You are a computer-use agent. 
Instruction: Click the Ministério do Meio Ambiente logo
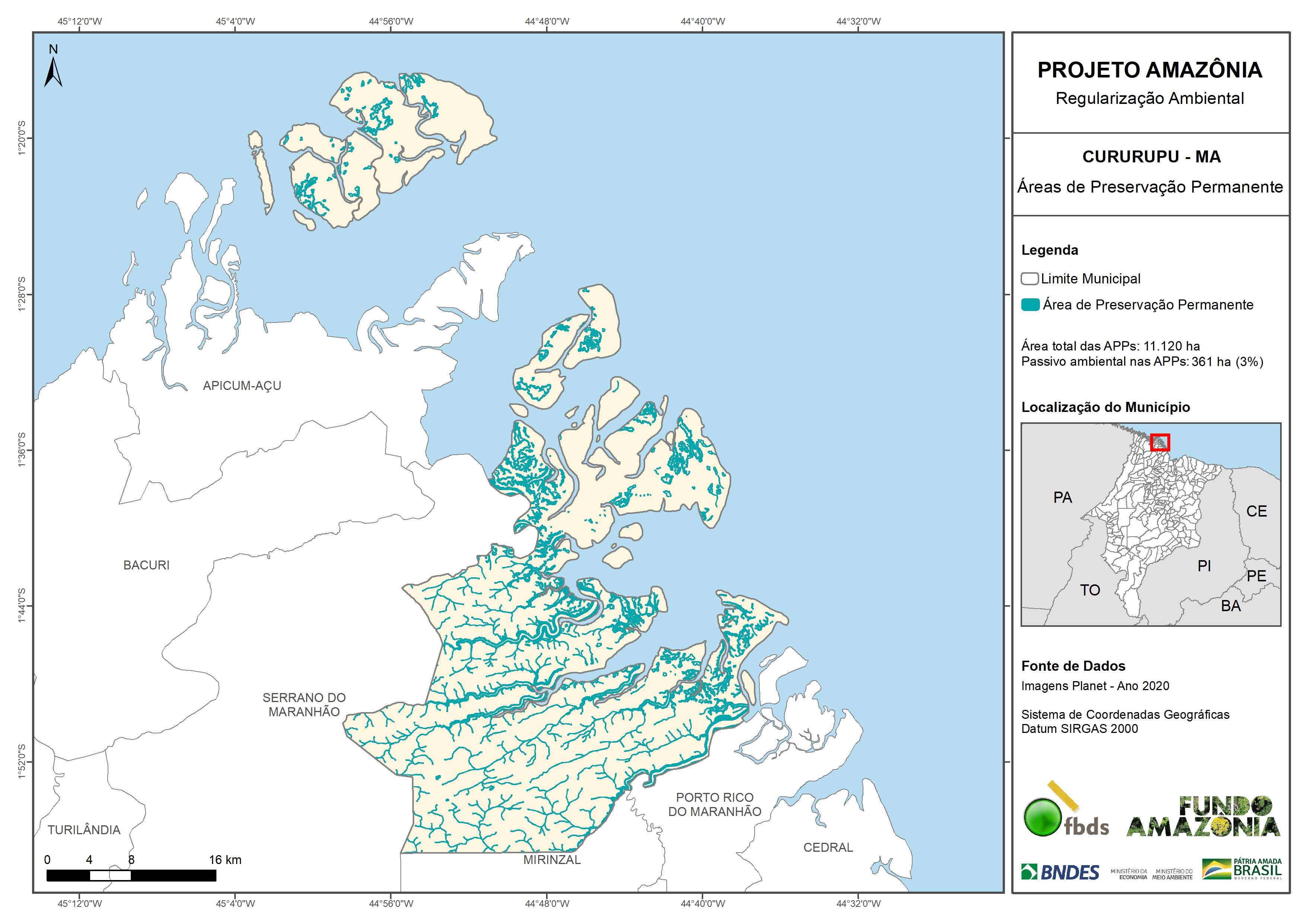[x=1172, y=874]
